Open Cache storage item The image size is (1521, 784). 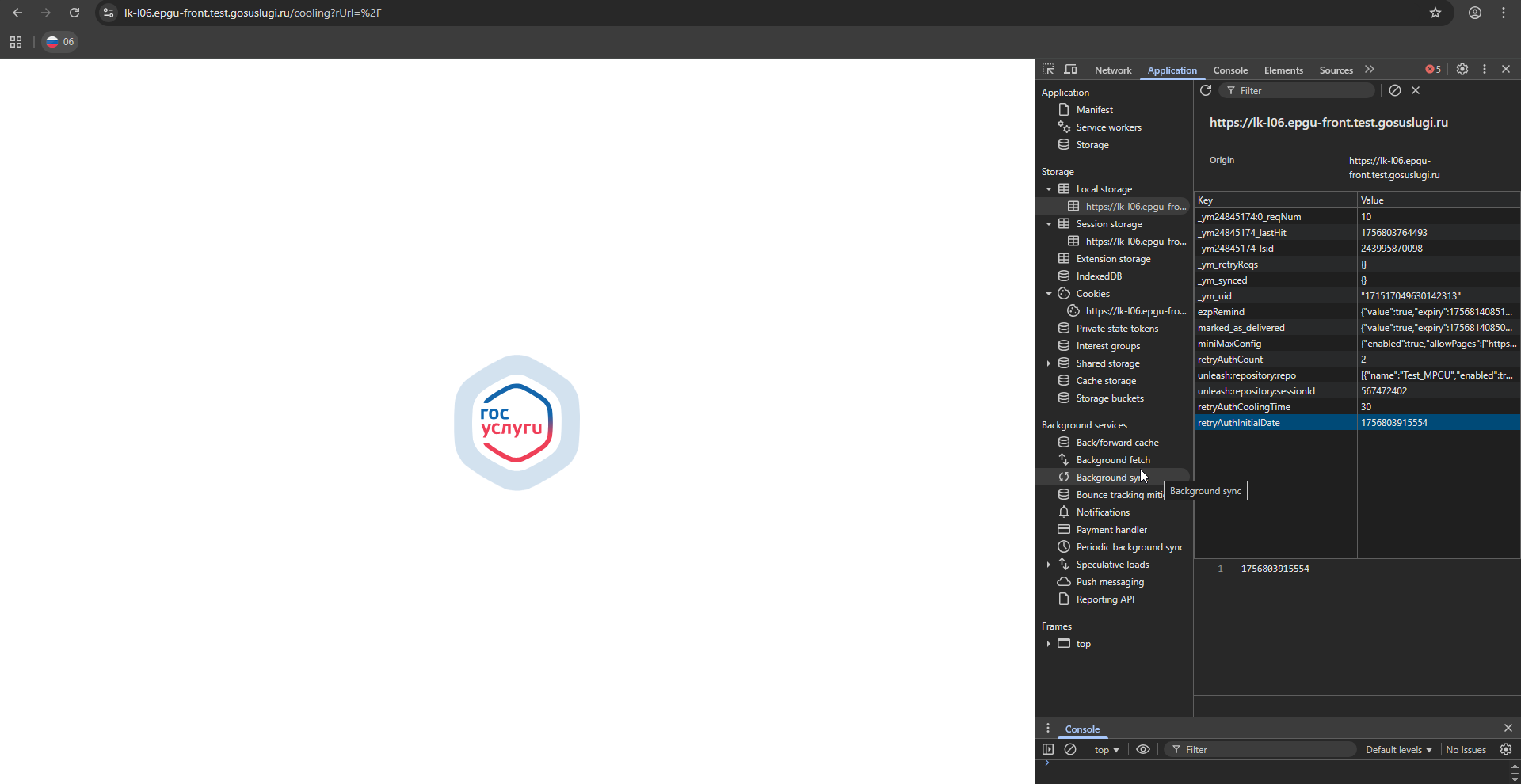coord(1106,381)
